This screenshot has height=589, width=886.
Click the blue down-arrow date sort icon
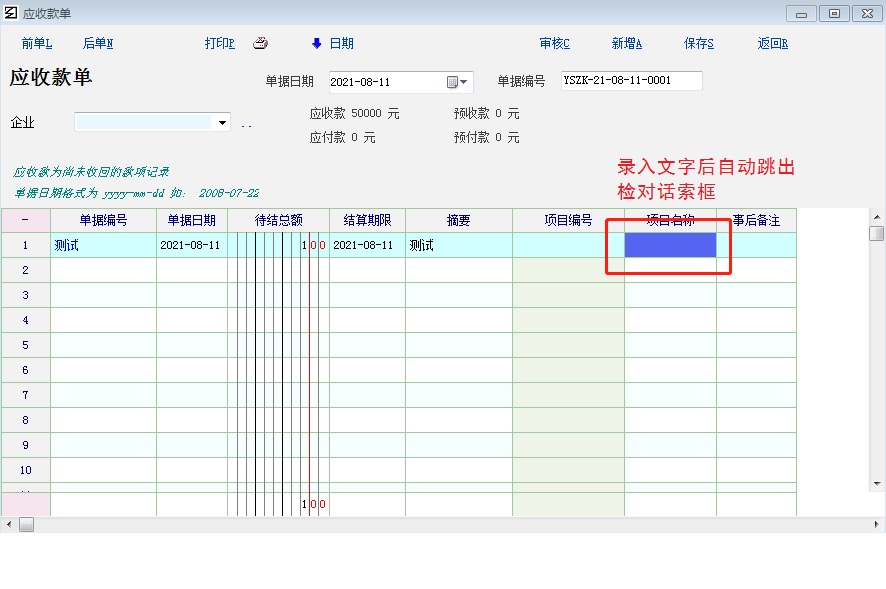316,43
